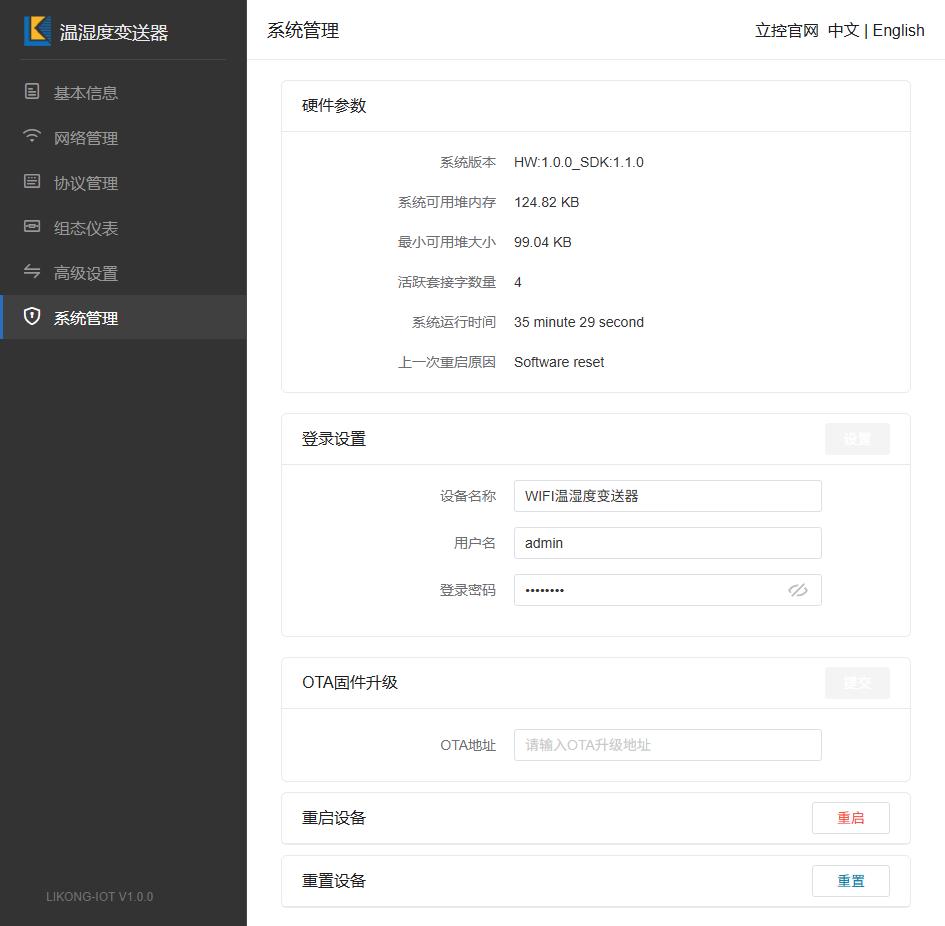This screenshot has height=926, width=945.
Task: Click the 登录设置 card heading
Action: click(334, 439)
